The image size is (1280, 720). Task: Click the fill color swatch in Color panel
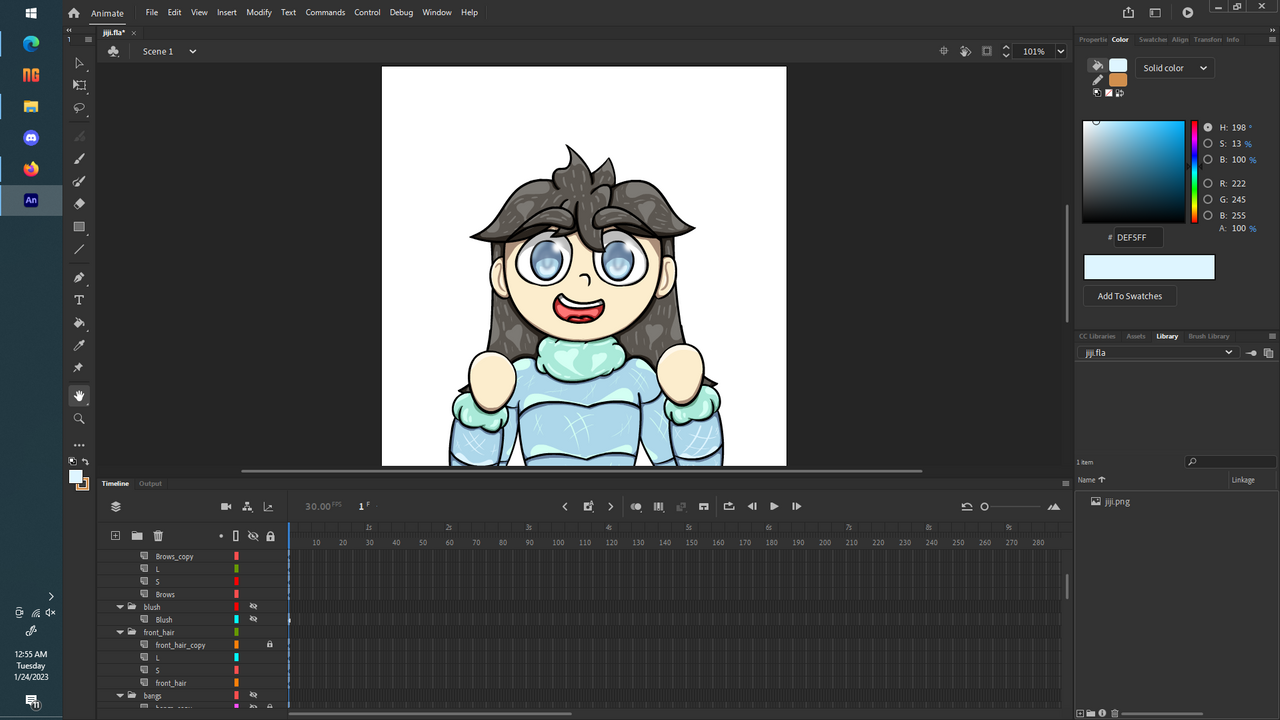coord(1118,65)
